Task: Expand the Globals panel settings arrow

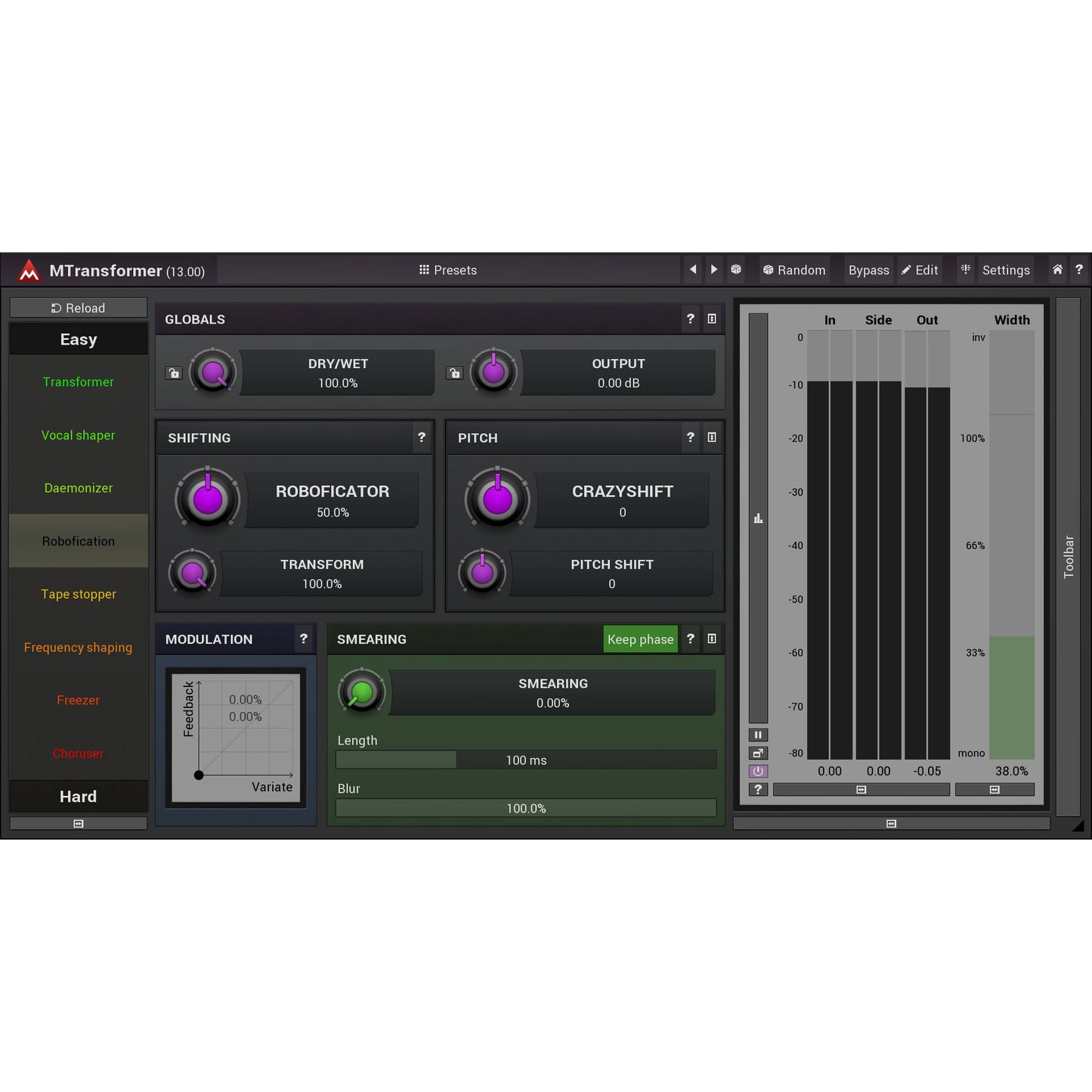Action: click(x=711, y=319)
